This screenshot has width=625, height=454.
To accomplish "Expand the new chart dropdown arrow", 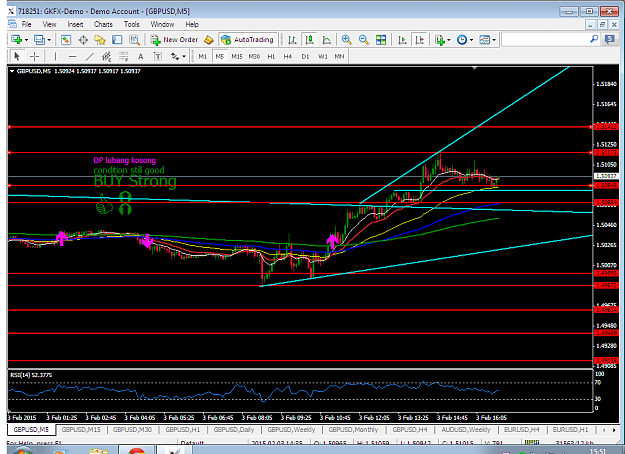I will tap(26, 40).
